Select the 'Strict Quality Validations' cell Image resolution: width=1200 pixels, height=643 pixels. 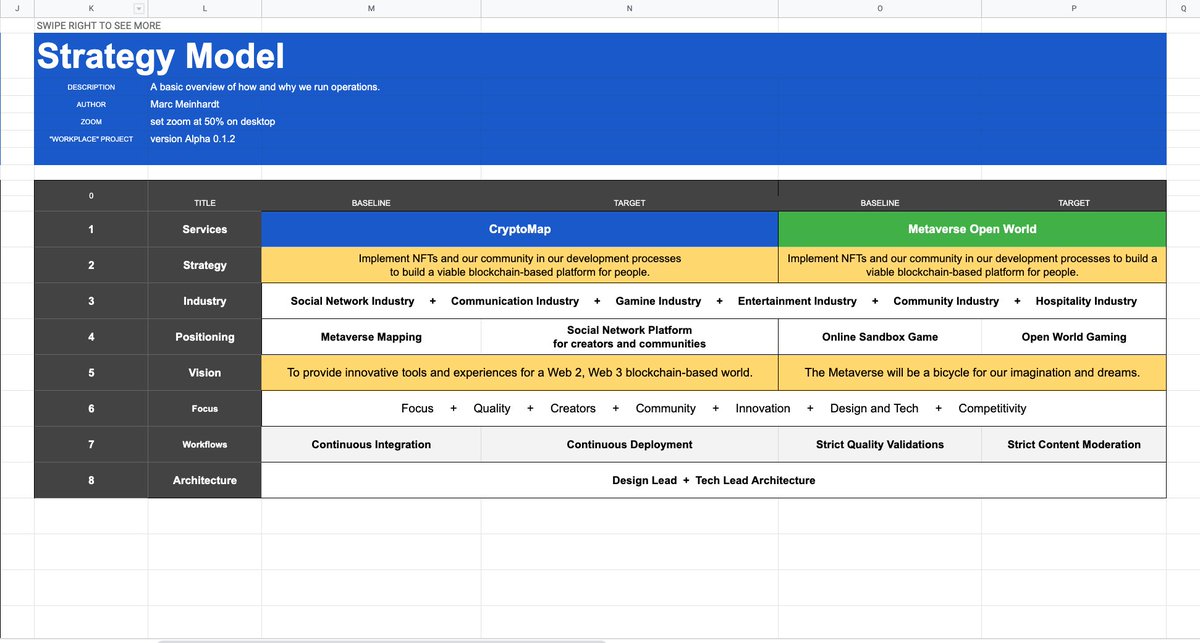point(880,444)
